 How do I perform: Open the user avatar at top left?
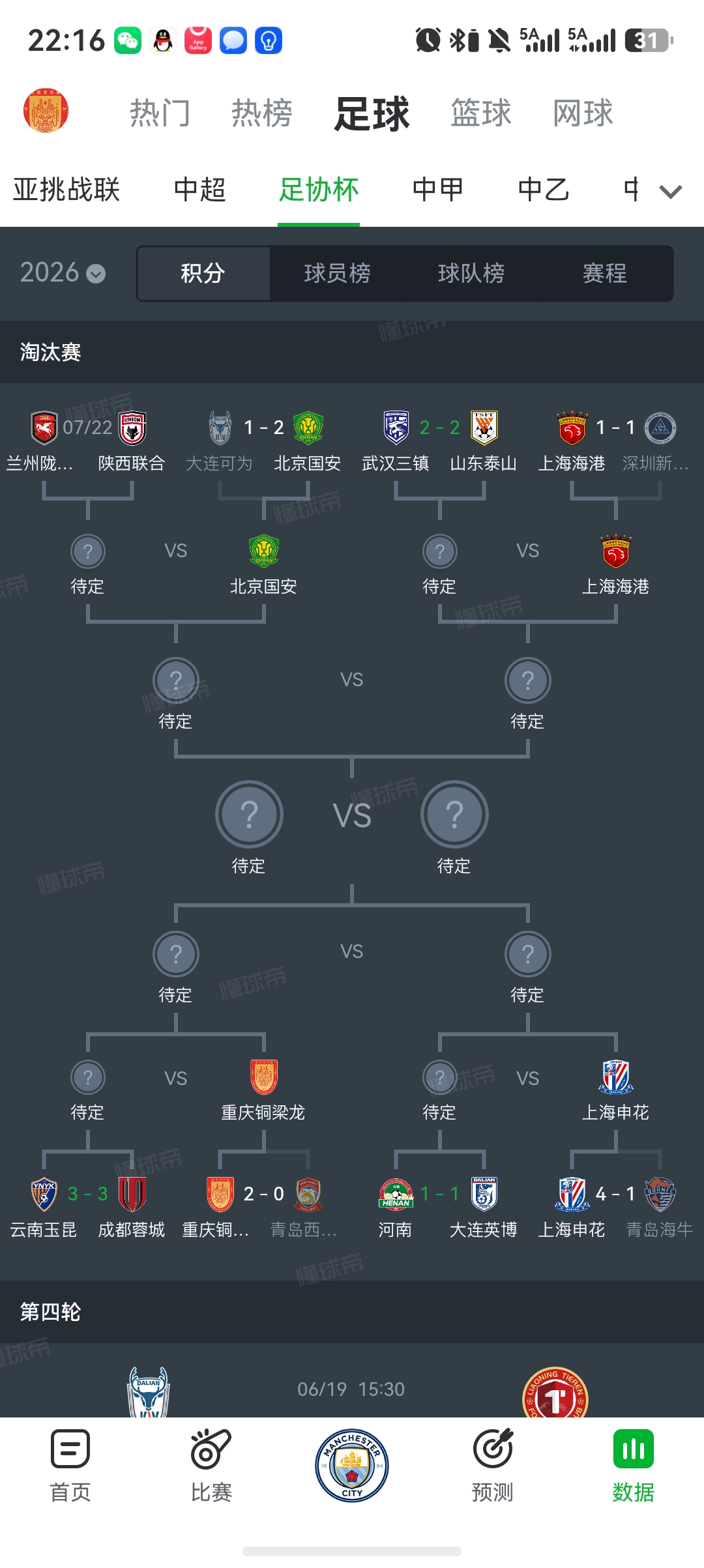pyautogui.click(x=46, y=111)
